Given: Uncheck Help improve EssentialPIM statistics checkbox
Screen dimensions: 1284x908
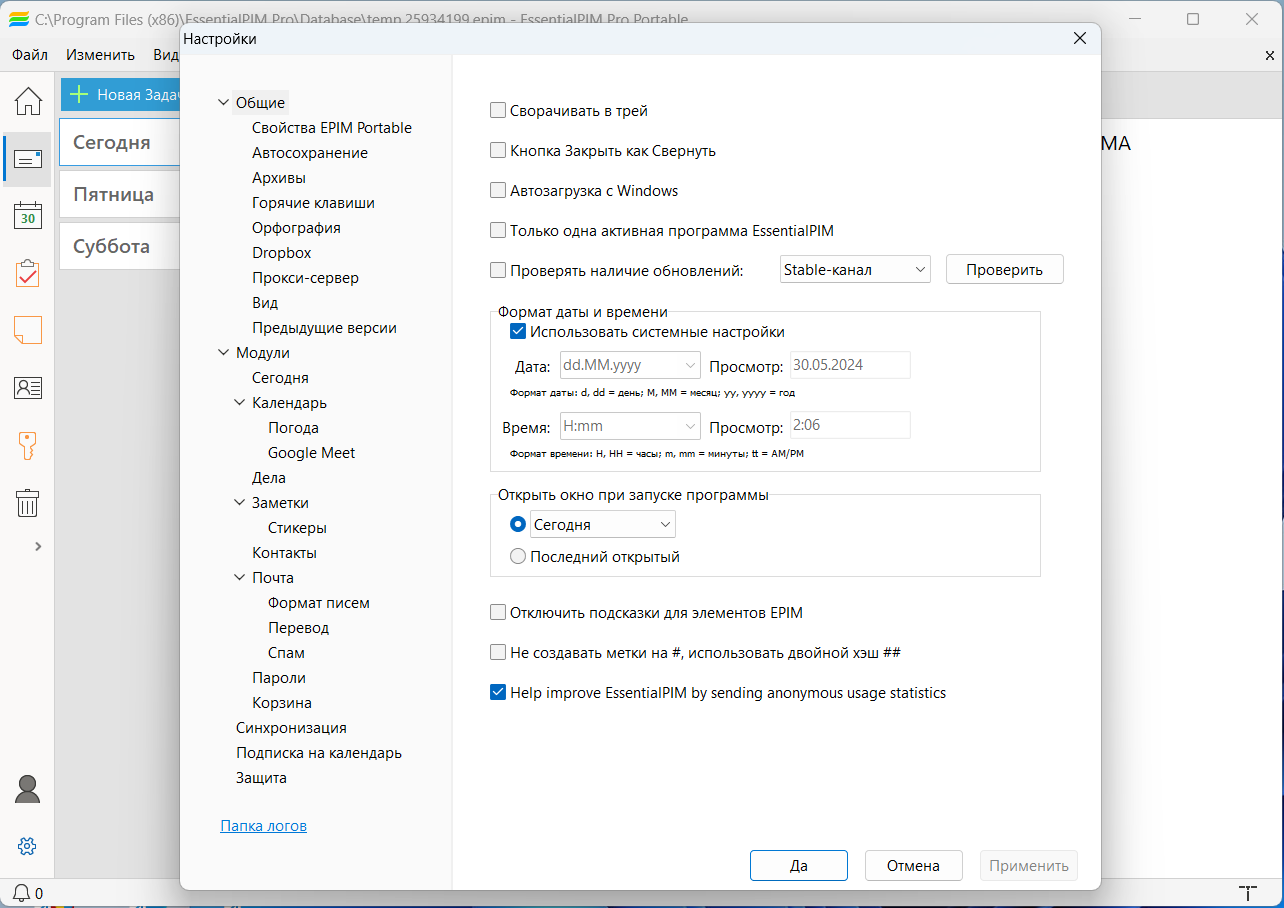Looking at the screenshot, I should click(x=498, y=692).
